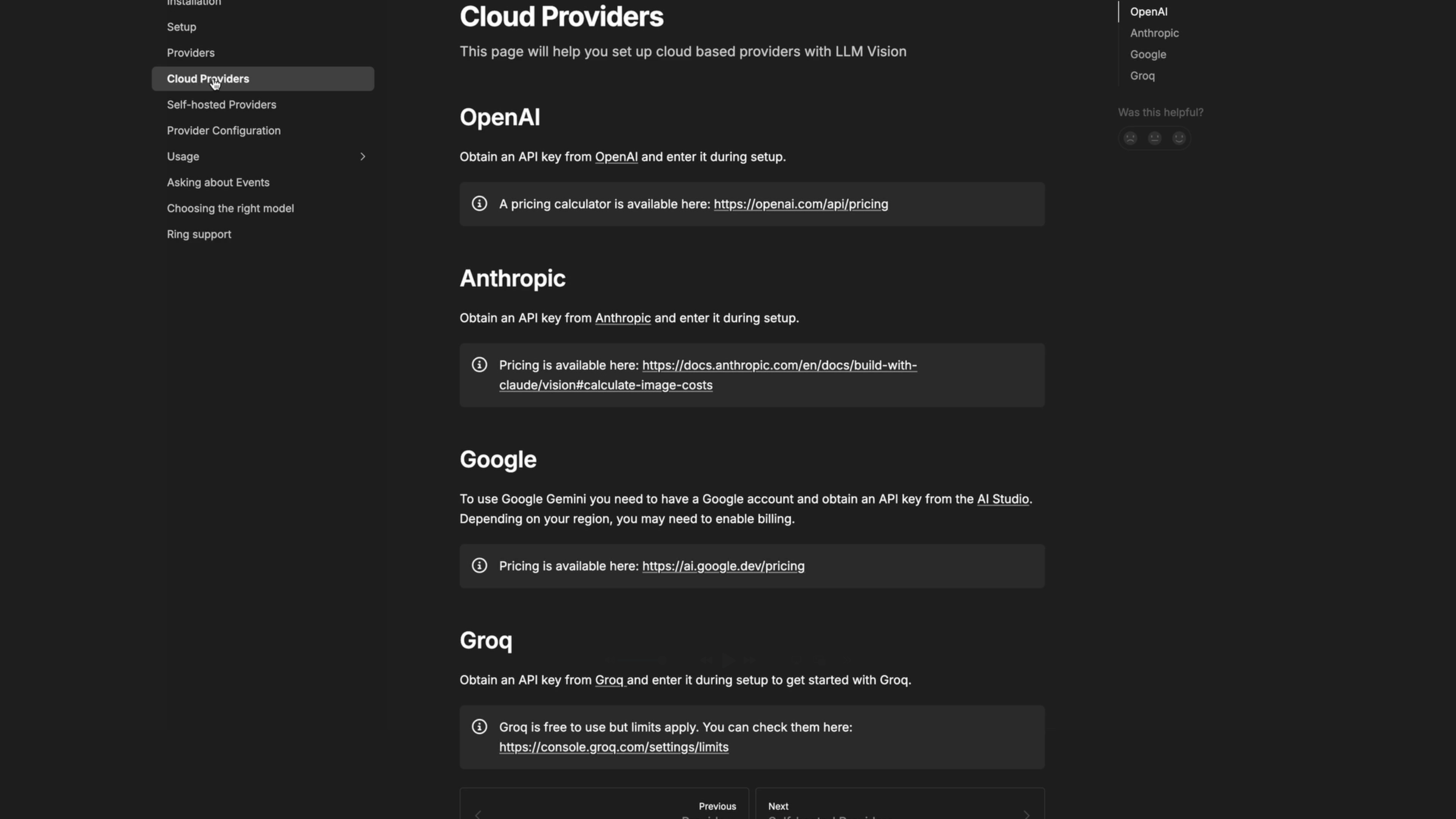Open the AI Studio link in Google section
The width and height of the screenshot is (1456, 819).
(1002, 499)
